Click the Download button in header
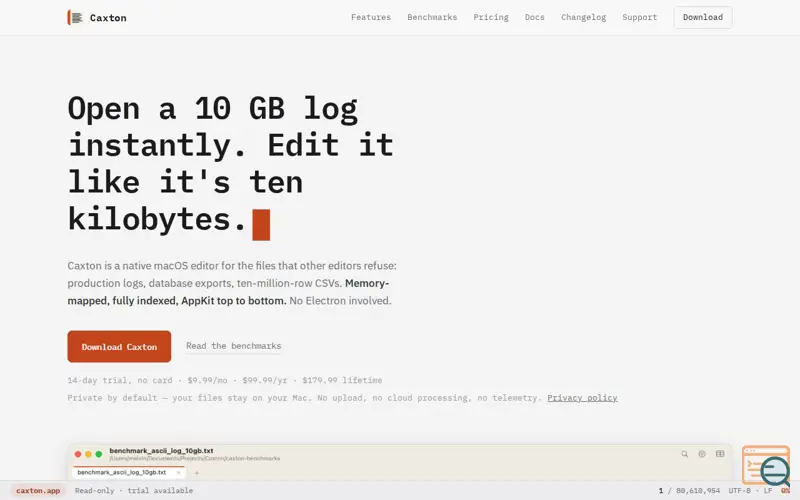 pyautogui.click(x=703, y=17)
